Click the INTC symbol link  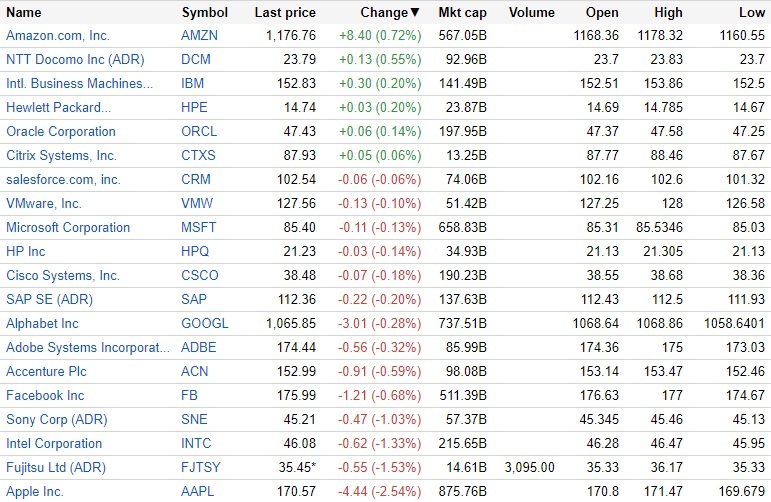[x=196, y=444]
